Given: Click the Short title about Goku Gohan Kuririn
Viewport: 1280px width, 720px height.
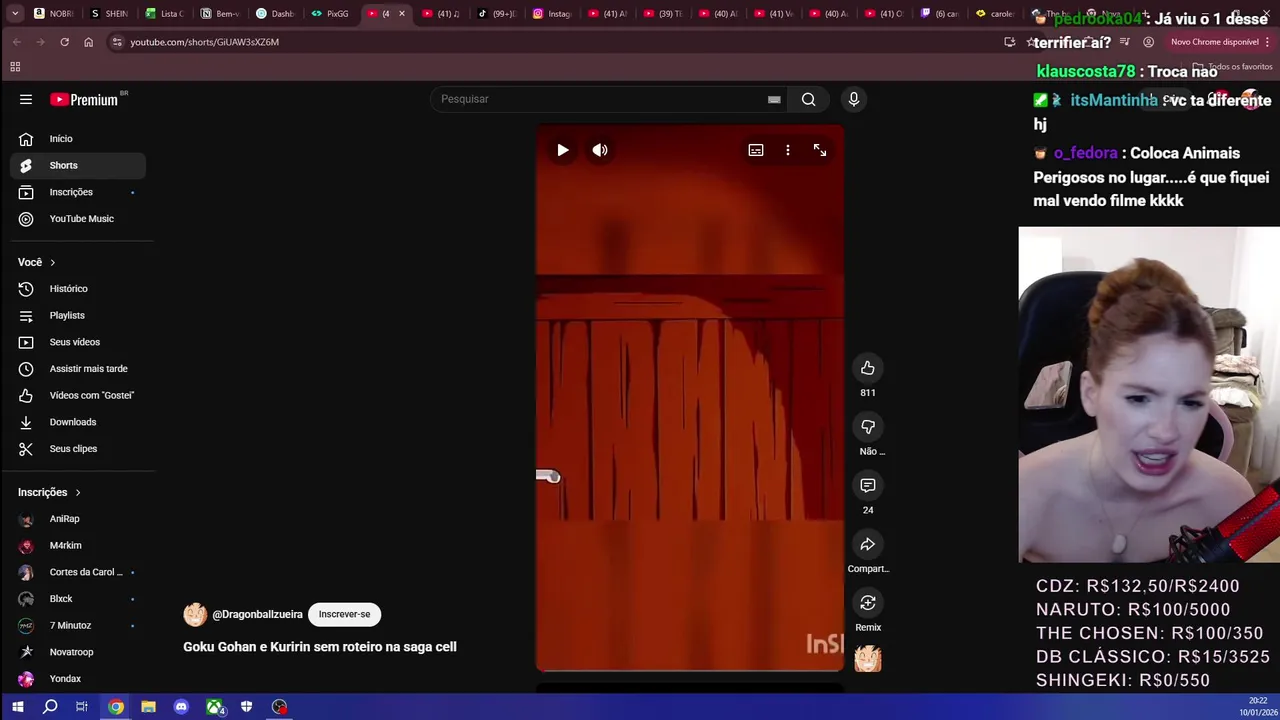Looking at the screenshot, I should coord(320,647).
